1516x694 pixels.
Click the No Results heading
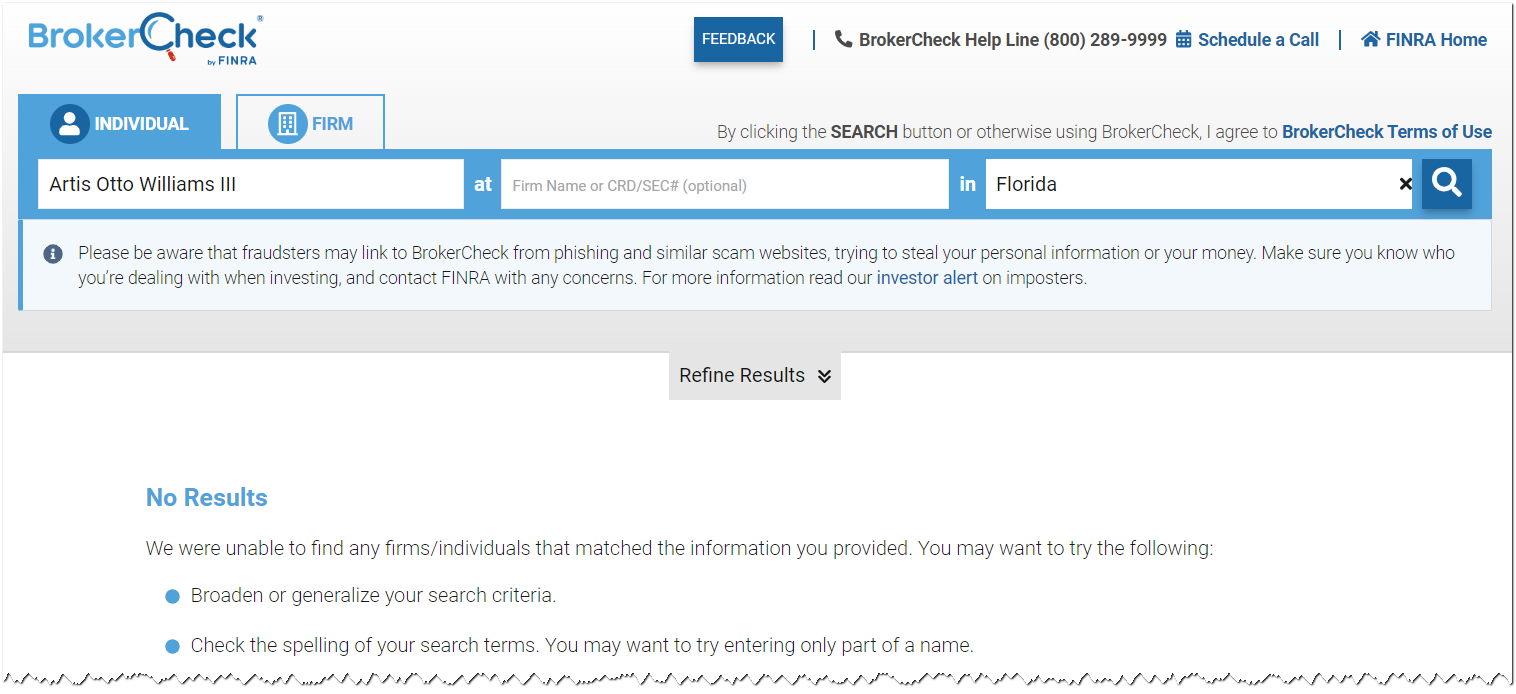tap(207, 498)
